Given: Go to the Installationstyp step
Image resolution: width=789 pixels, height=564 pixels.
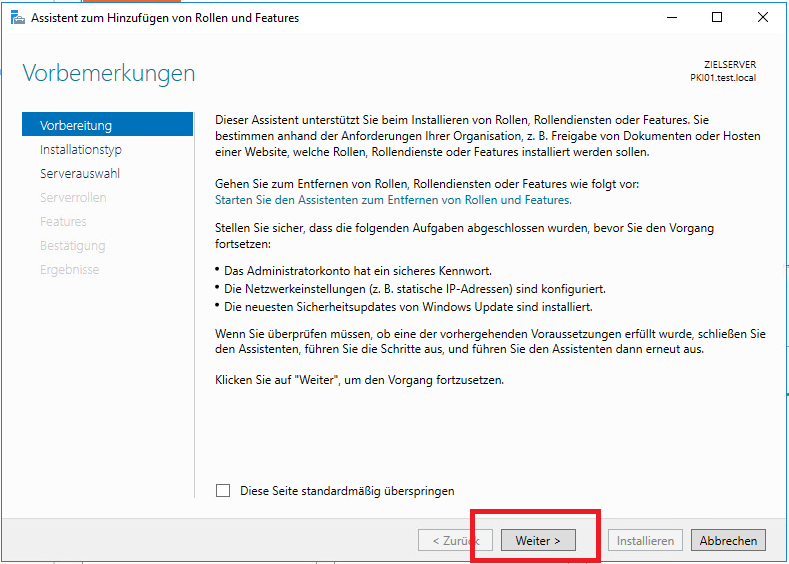Looking at the screenshot, I should [x=81, y=149].
